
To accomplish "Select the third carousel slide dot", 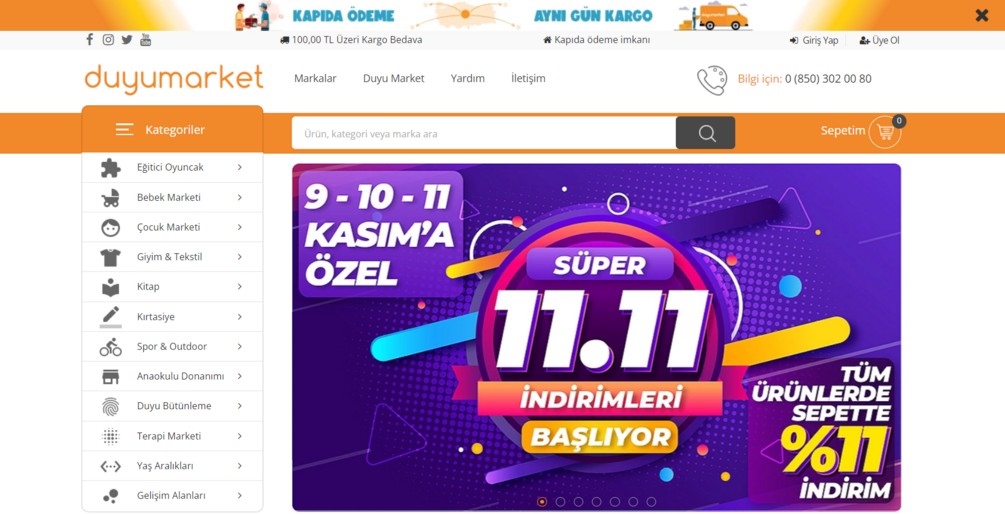I will 579,502.
